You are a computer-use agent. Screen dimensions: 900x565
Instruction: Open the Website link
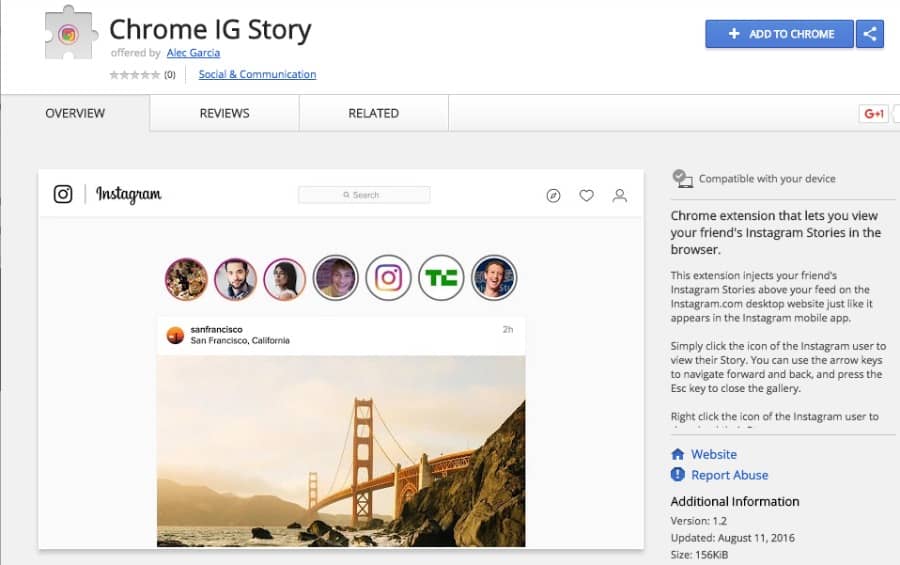click(713, 454)
